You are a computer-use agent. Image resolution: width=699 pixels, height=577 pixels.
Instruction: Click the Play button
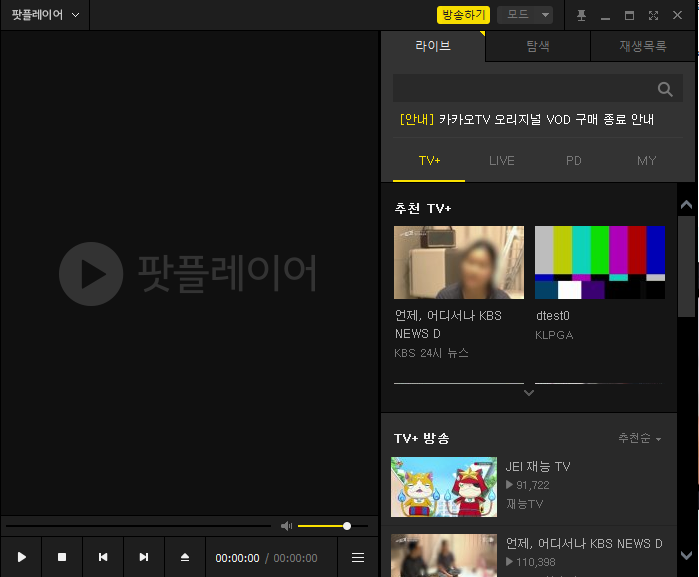pyautogui.click(x=21, y=557)
